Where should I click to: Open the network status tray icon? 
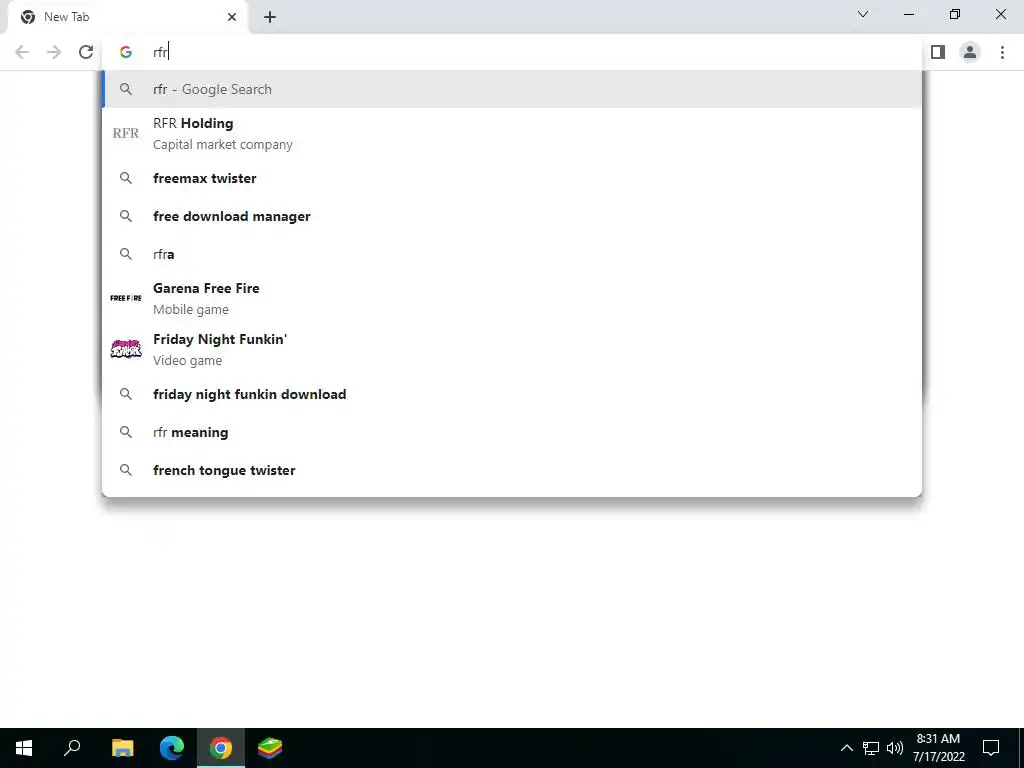(871, 748)
